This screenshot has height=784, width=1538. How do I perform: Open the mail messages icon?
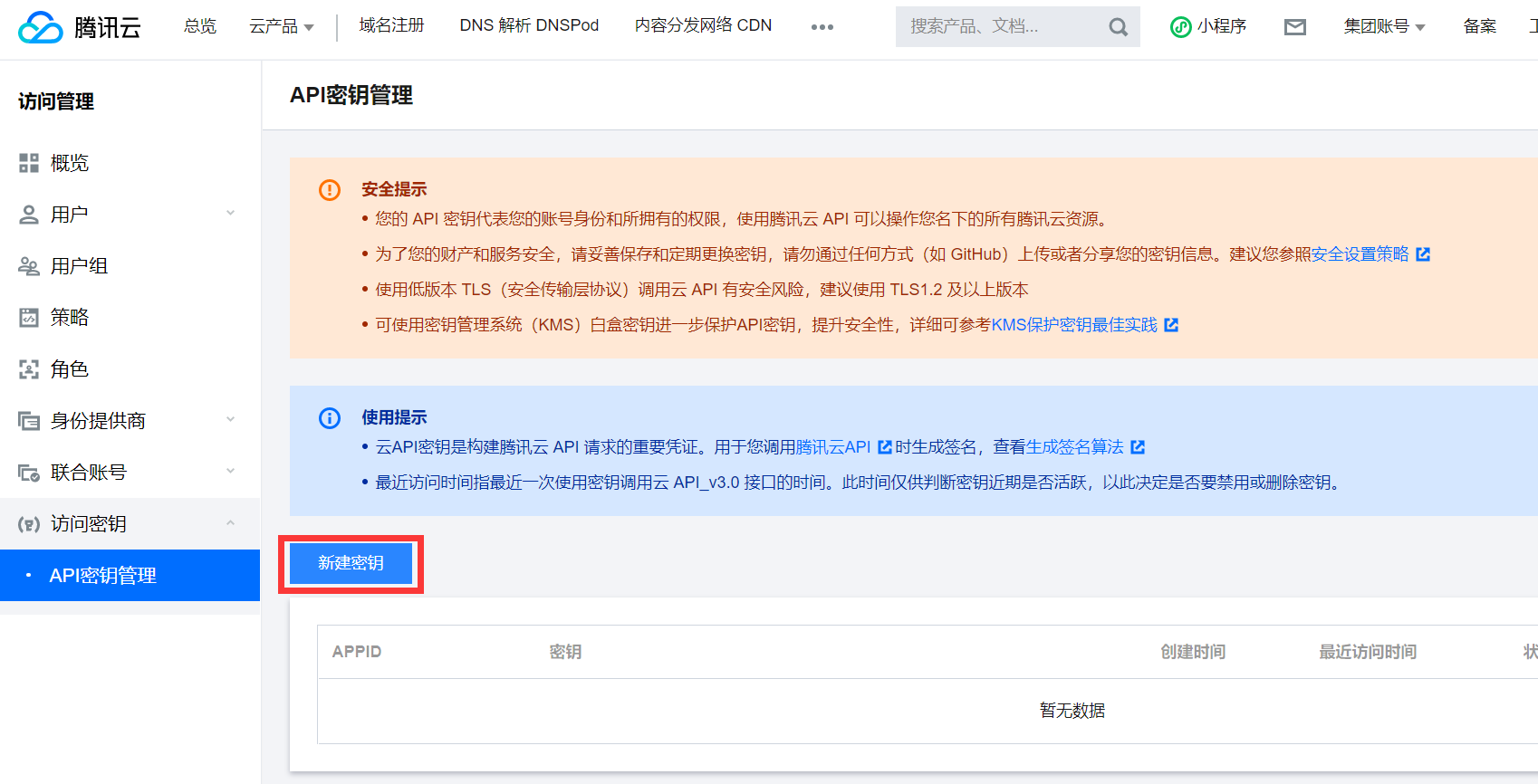tap(1295, 27)
